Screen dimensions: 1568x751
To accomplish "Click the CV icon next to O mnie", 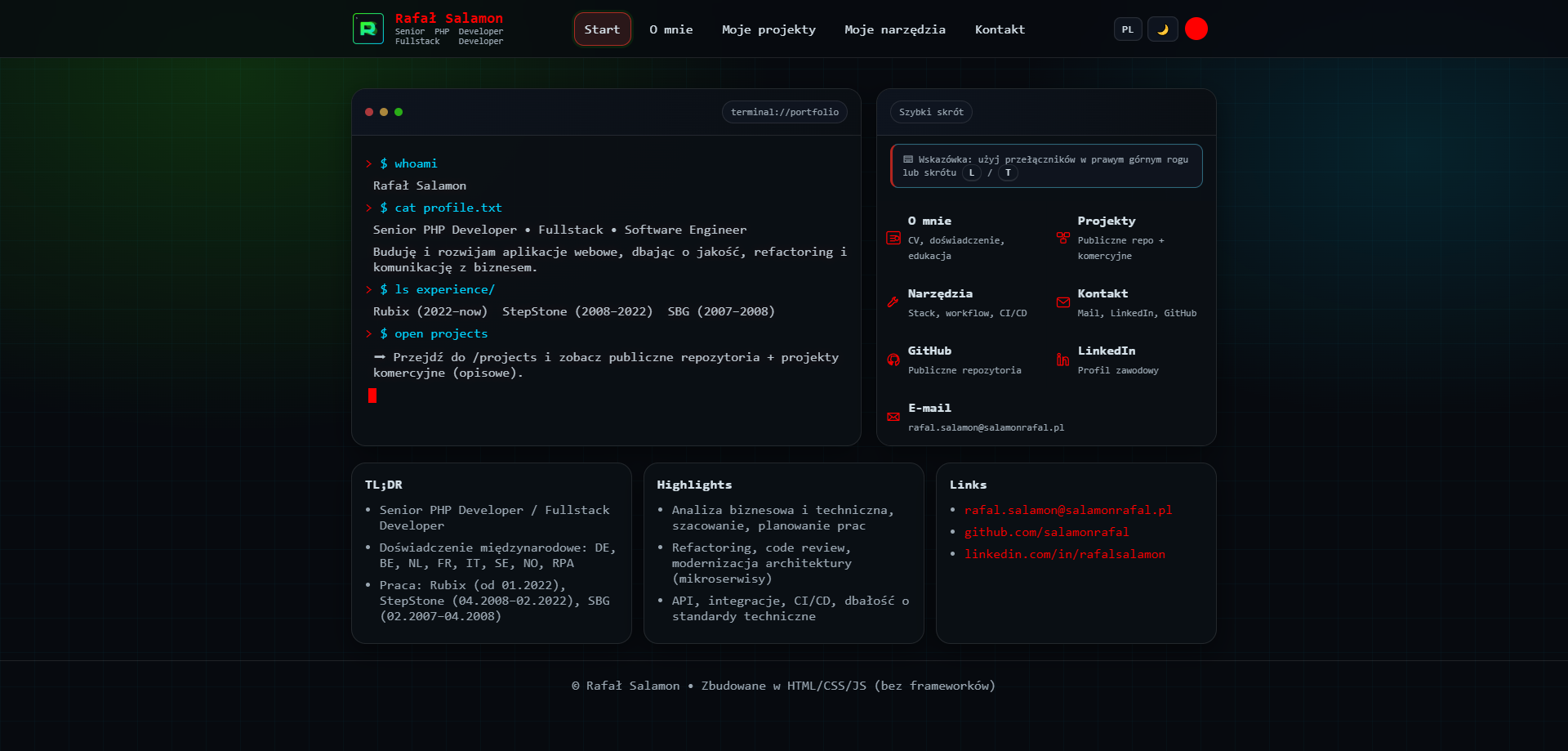I will click(893, 239).
